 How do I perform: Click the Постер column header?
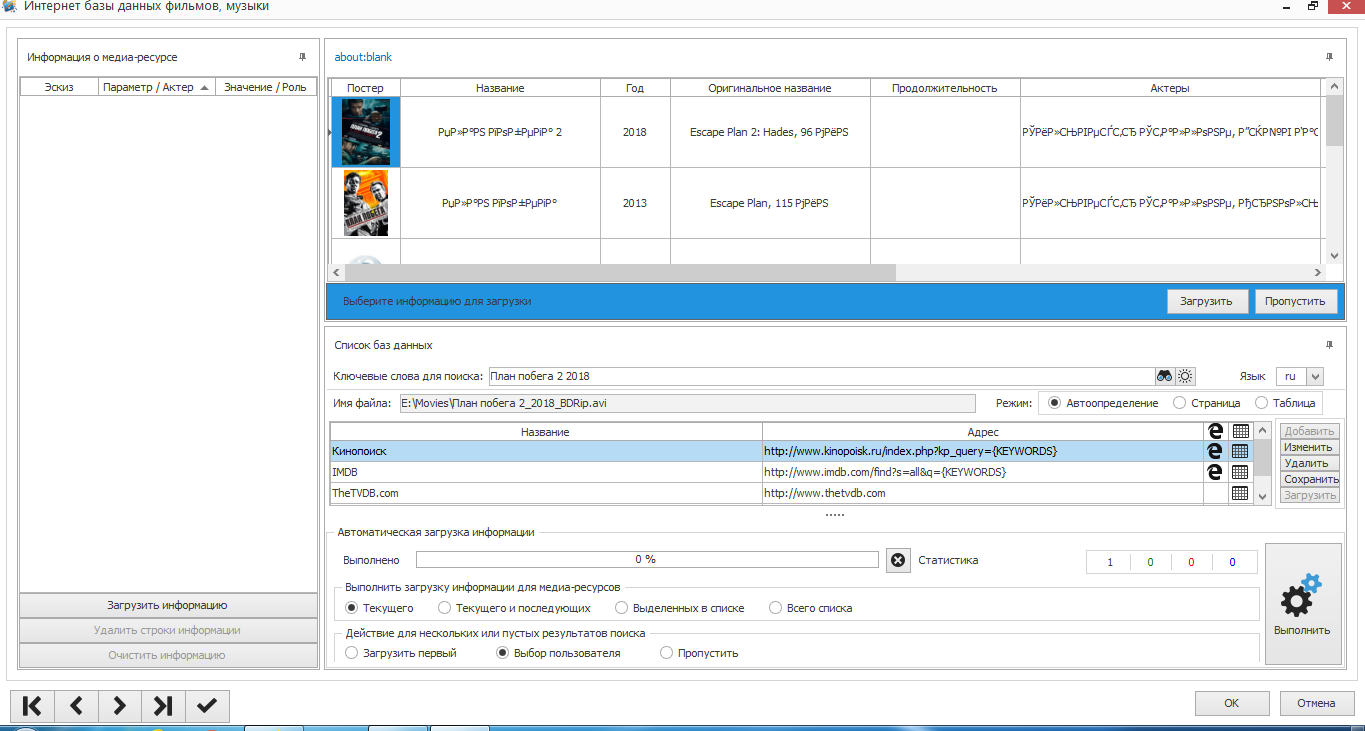click(365, 88)
